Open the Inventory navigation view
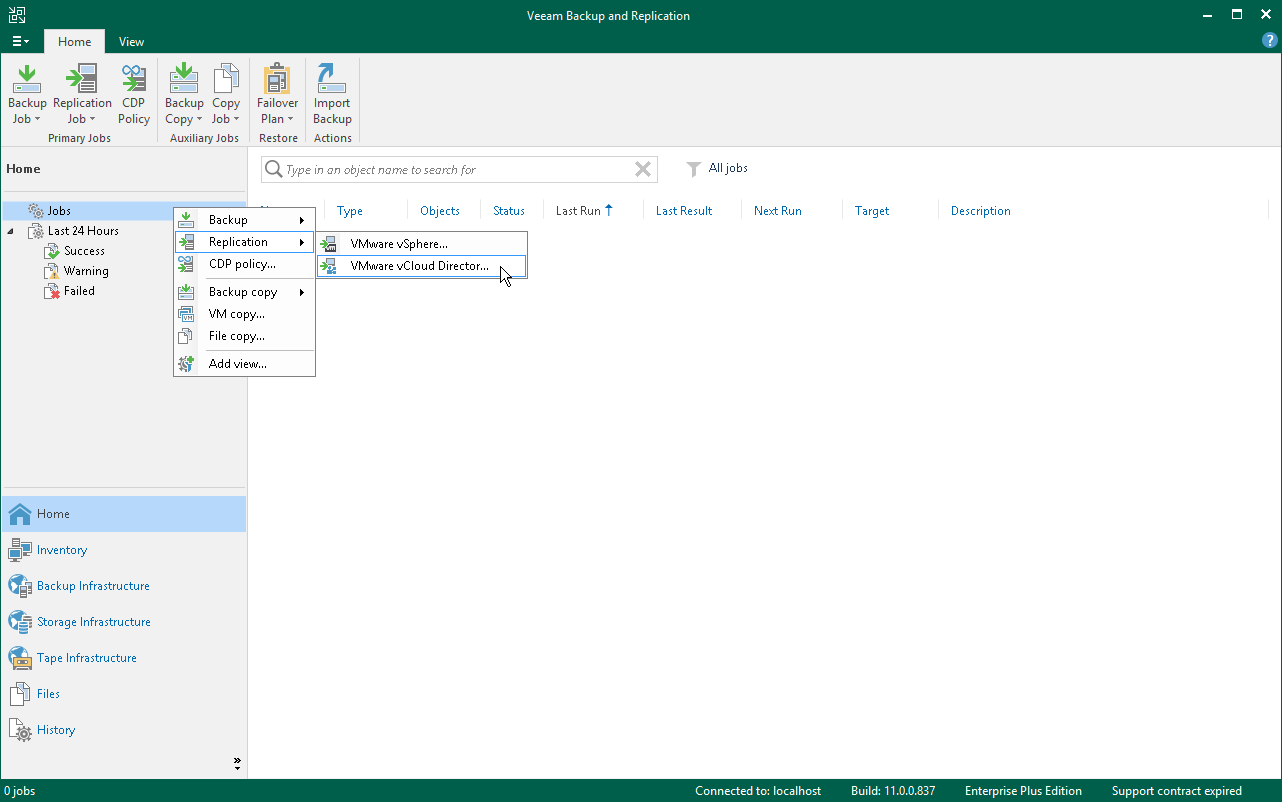The image size is (1282, 802). 124,550
